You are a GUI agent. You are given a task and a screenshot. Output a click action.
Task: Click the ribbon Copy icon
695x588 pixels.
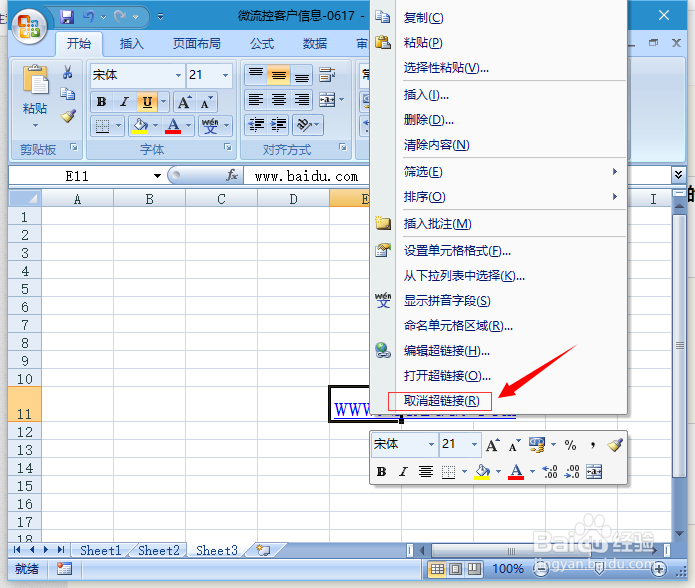tap(67, 93)
